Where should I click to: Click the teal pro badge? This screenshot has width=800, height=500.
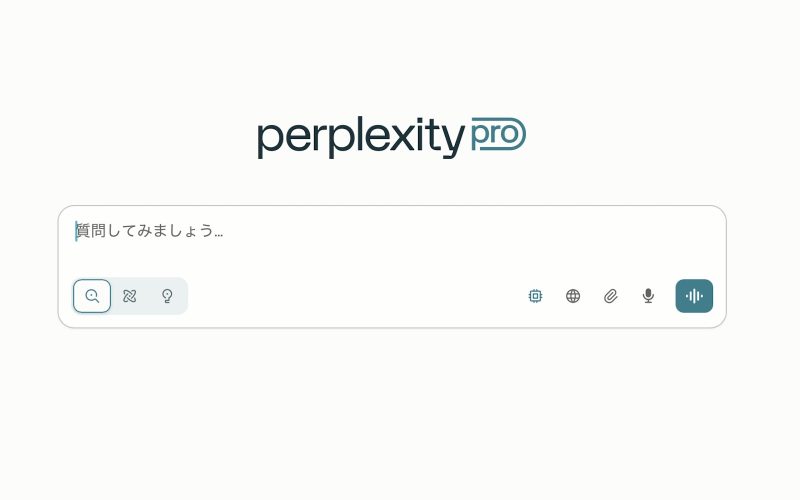pos(498,134)
